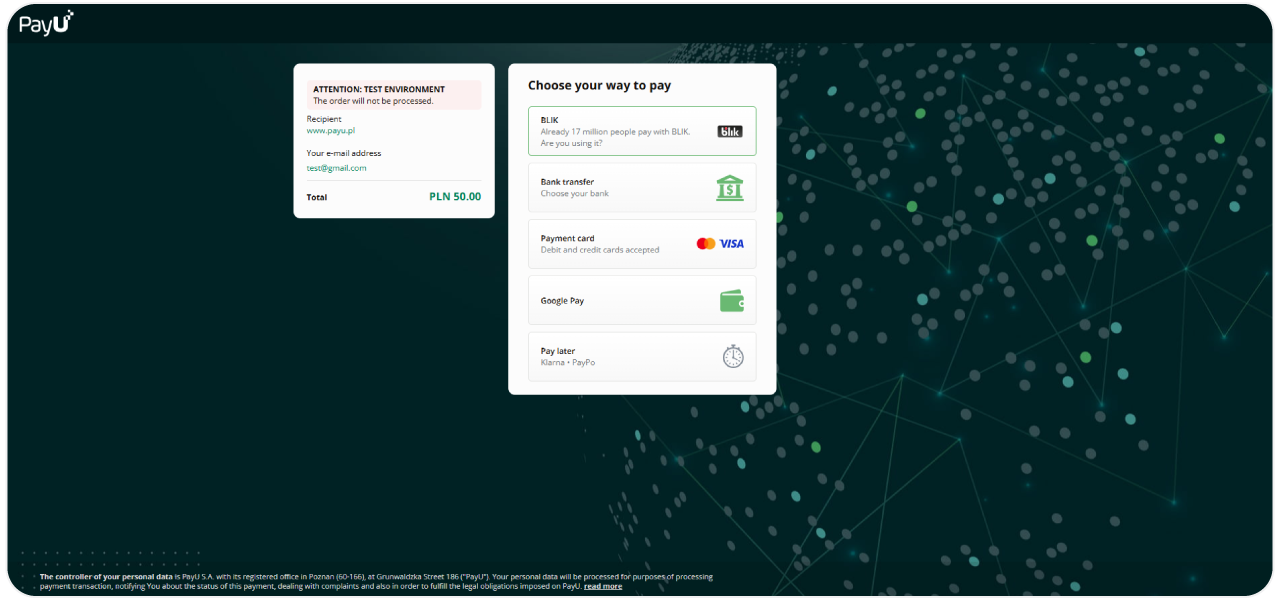Click the "Klarna • PayPo" subtitle
This screenshot has height=600, width=1280.
coord(568,362)
